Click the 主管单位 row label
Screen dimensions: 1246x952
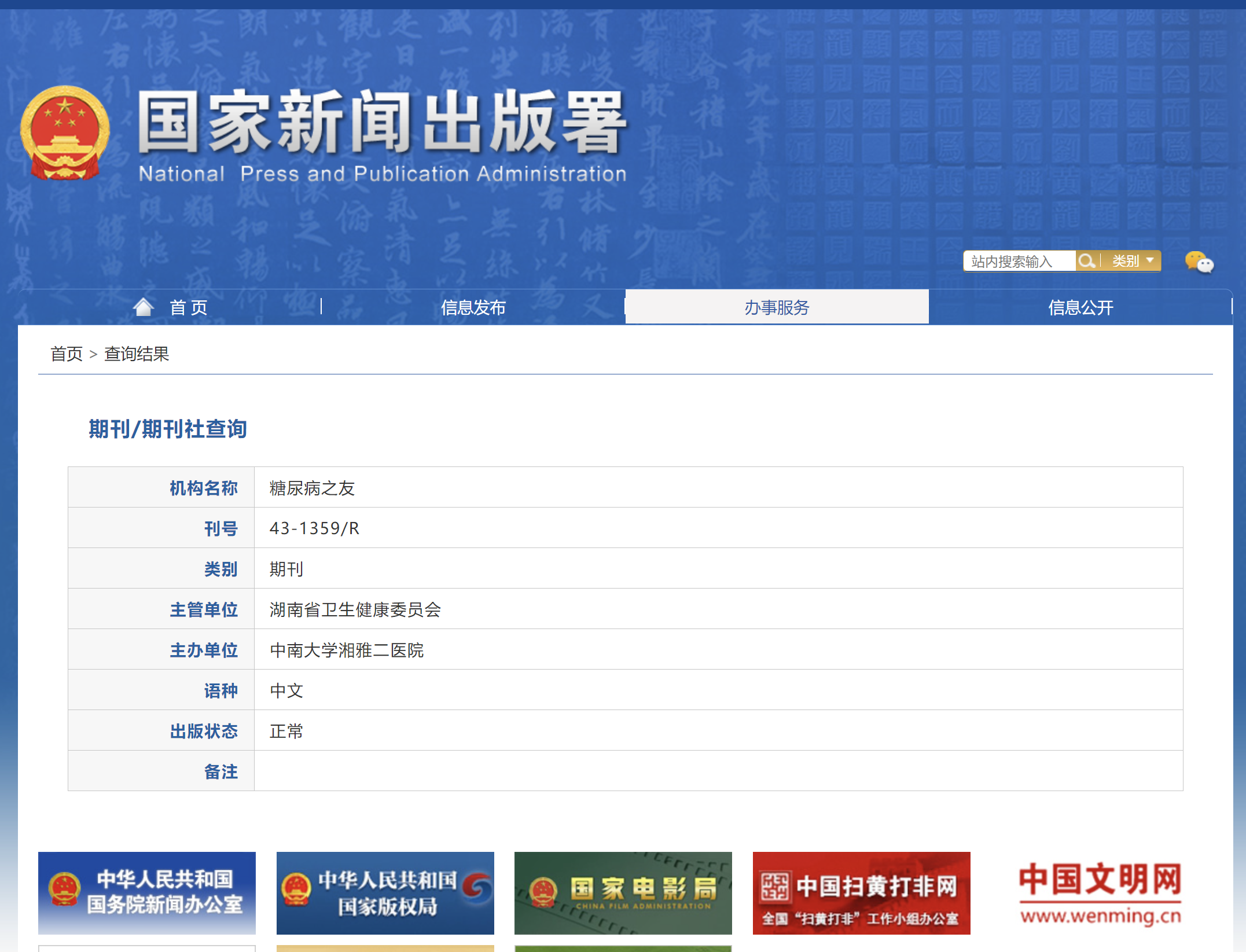tap(203, 609)
